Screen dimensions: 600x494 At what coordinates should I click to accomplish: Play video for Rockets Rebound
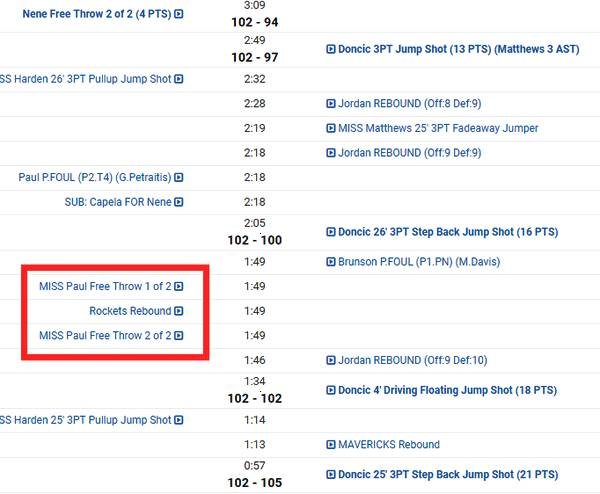click(179, 311)
